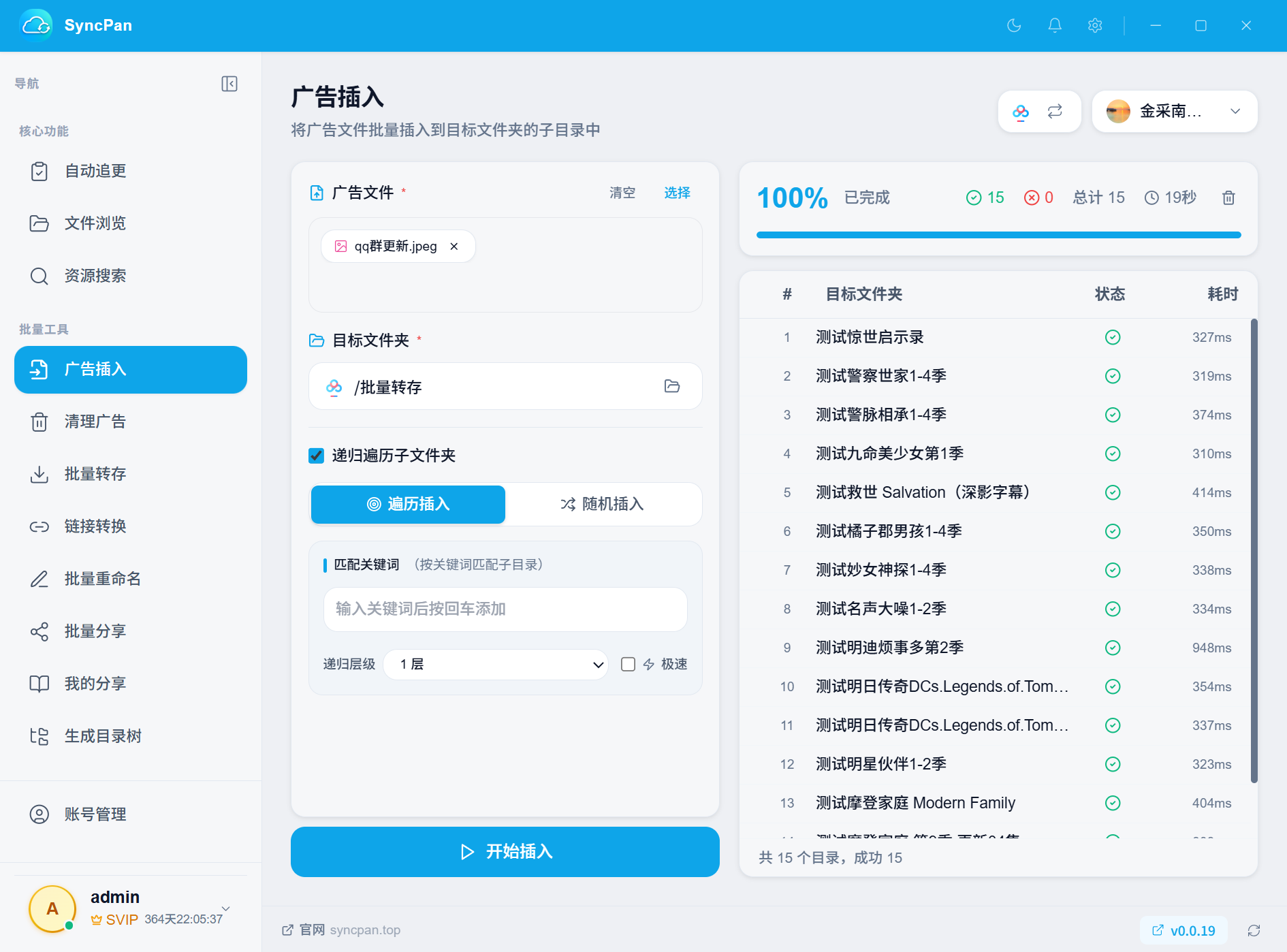The image size is (1287, 952).
Task: Click 选择 to pick ad files
Action: click(677, 193)
